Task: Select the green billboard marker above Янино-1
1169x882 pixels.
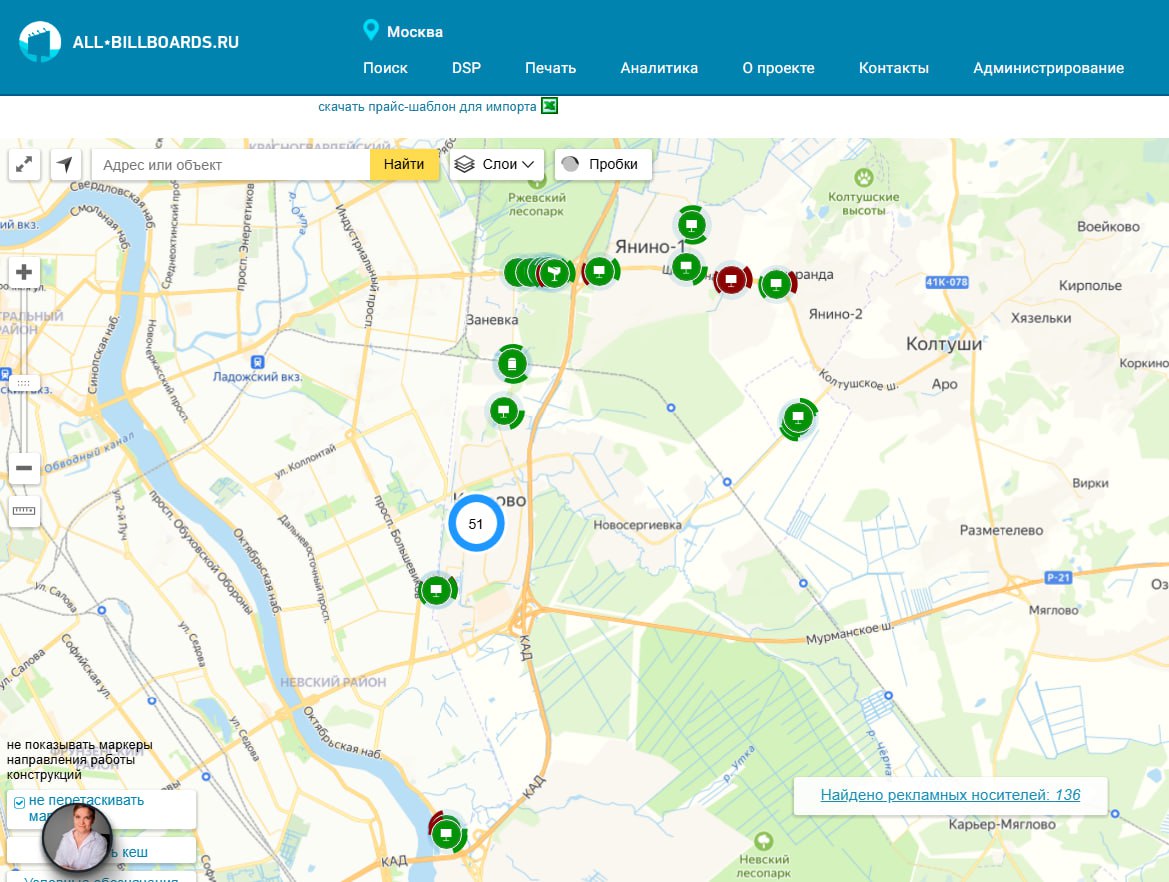Action: (692, 224)
